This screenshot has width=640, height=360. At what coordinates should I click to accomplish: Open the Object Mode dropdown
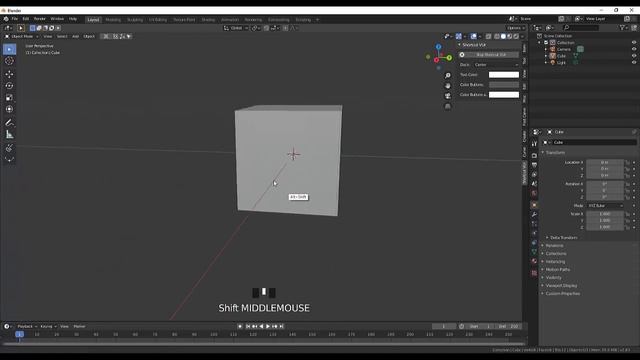(22, 36)
